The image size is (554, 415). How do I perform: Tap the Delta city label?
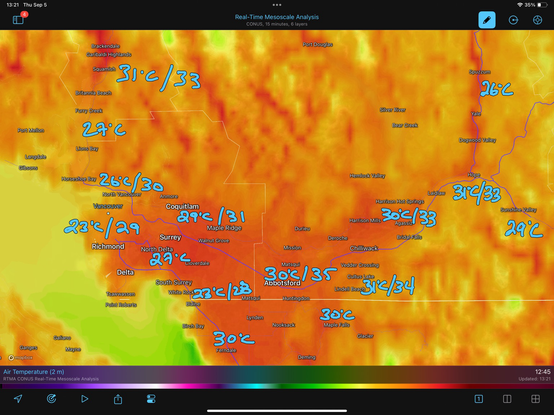coord(125,272)
